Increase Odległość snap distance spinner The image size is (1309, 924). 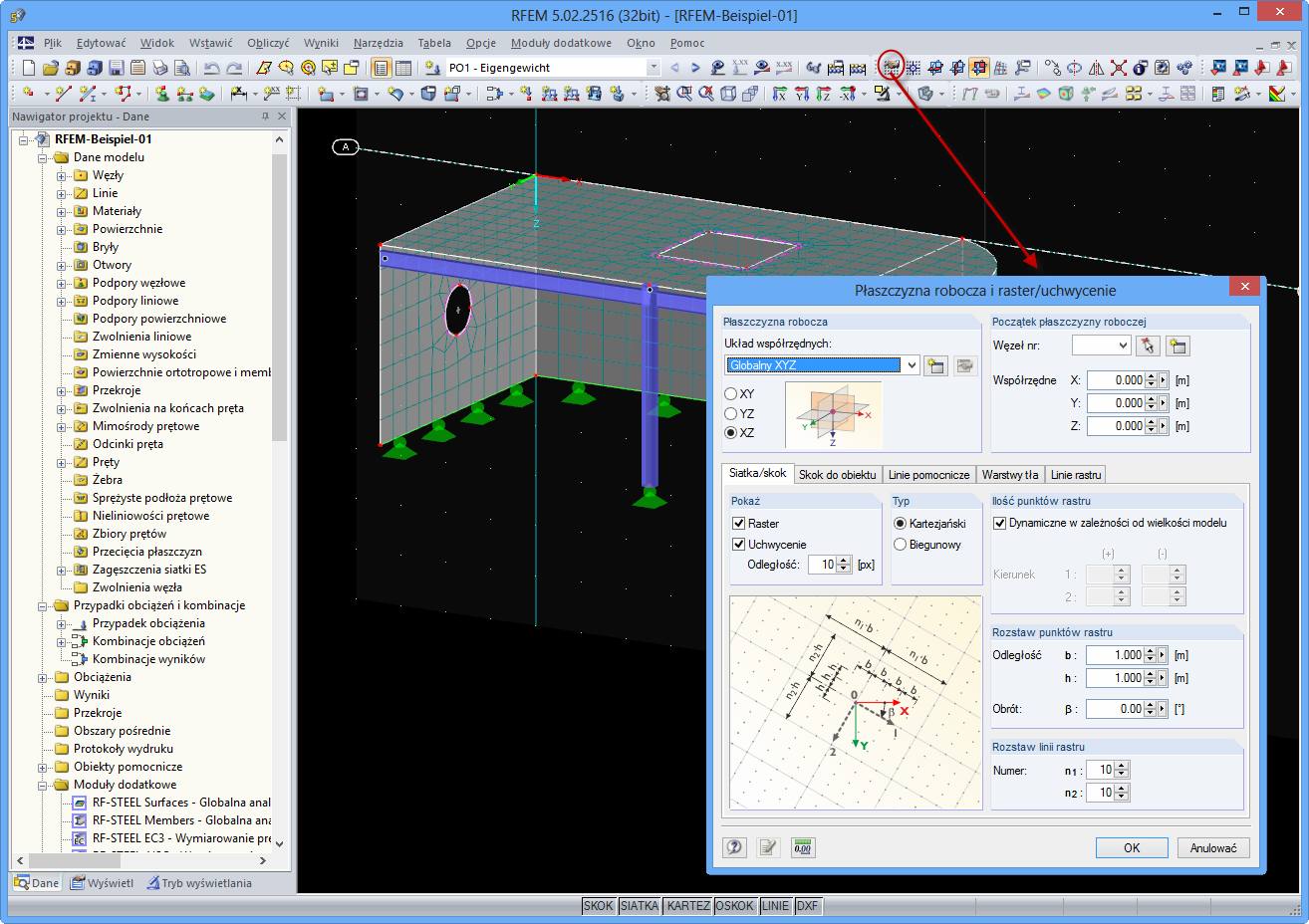point(844,561)
